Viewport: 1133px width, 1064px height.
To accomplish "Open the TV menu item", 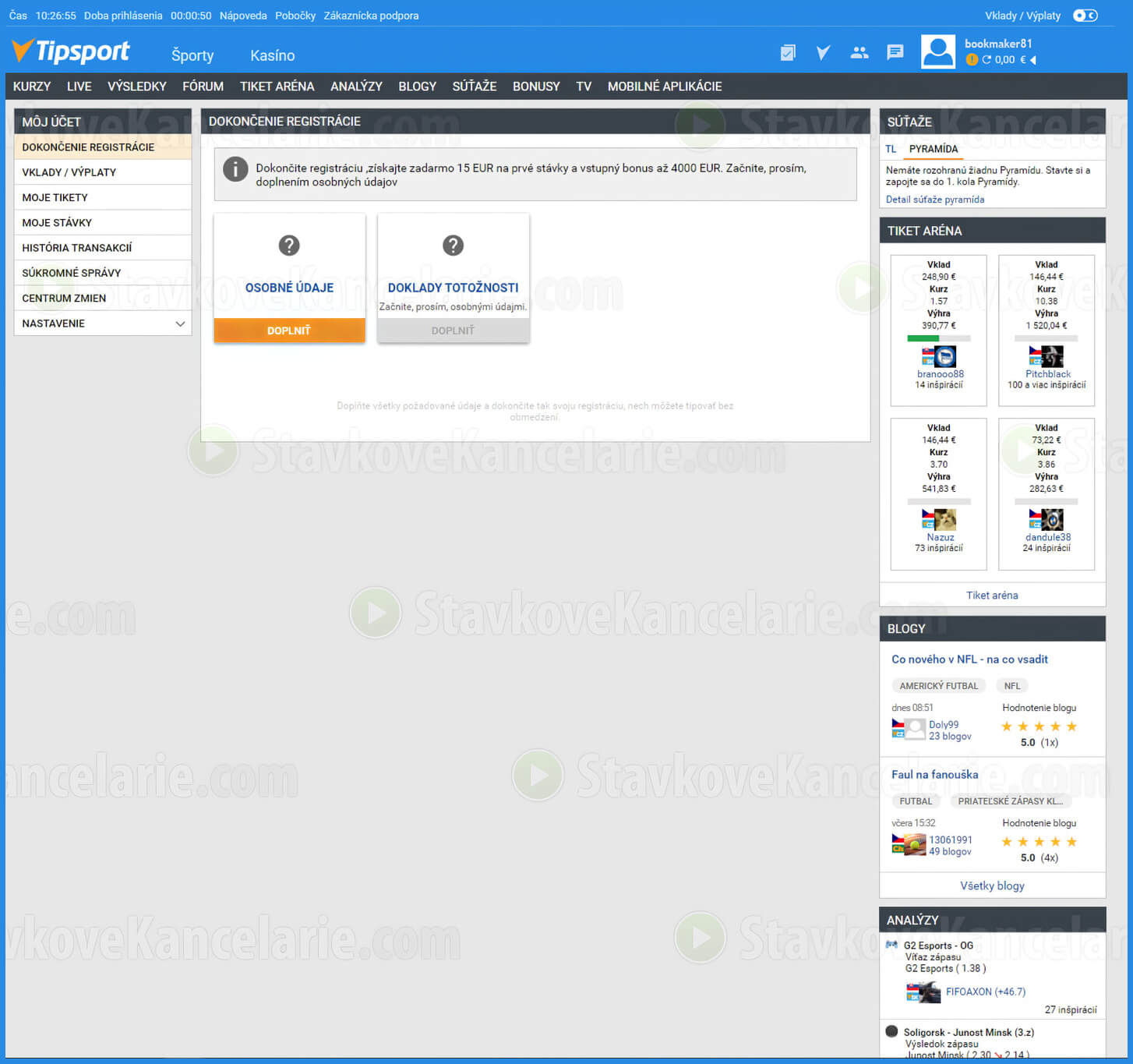I will point(584,87).
